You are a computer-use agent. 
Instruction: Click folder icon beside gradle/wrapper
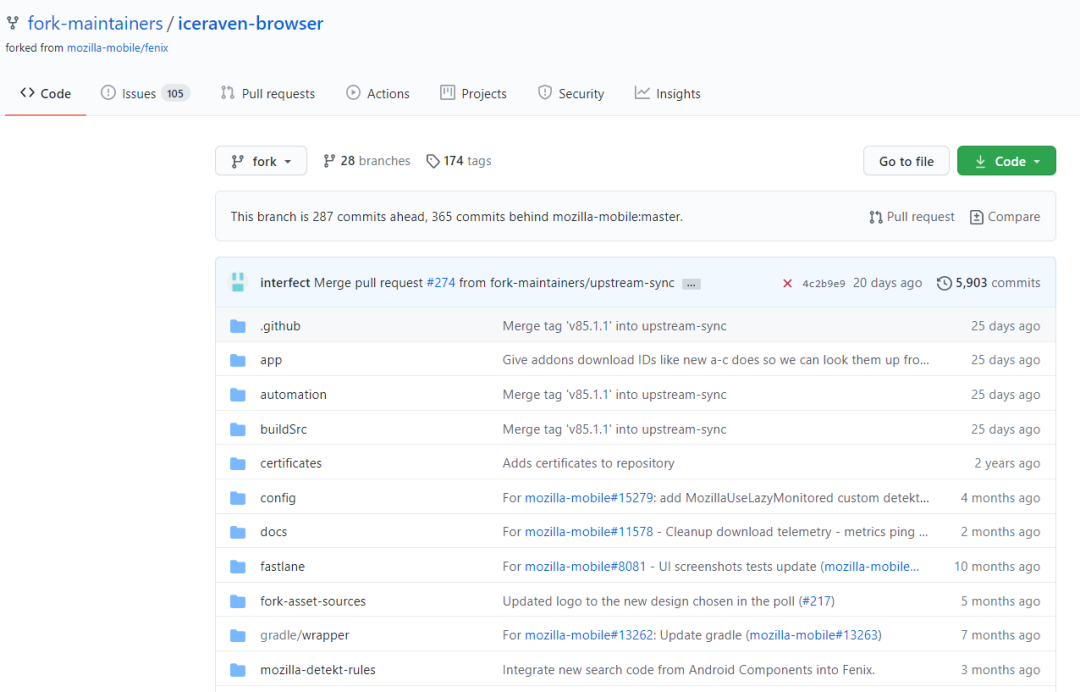pos(238,636)
